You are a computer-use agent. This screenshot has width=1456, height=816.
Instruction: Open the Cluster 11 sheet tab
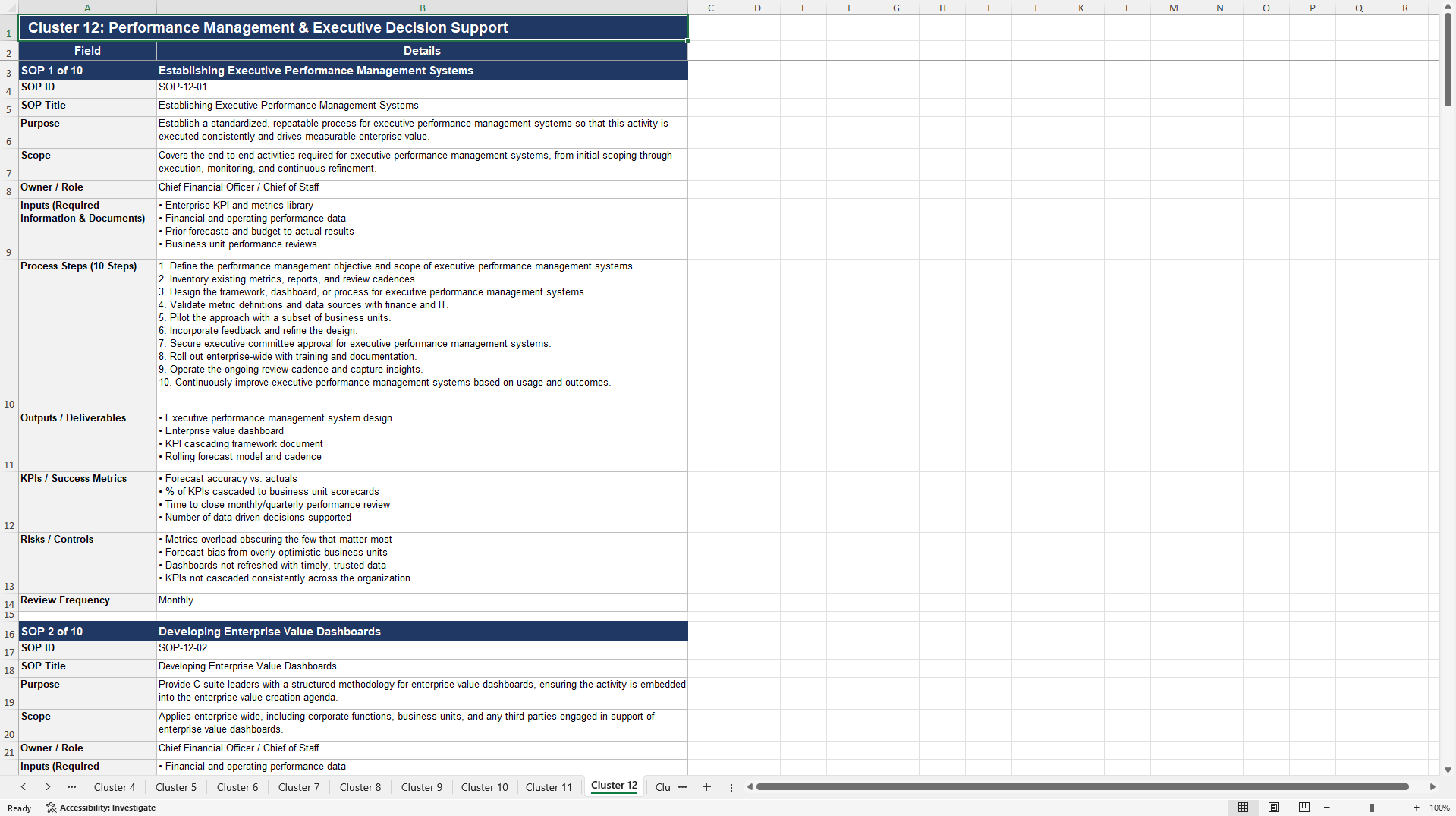point(549,787)
